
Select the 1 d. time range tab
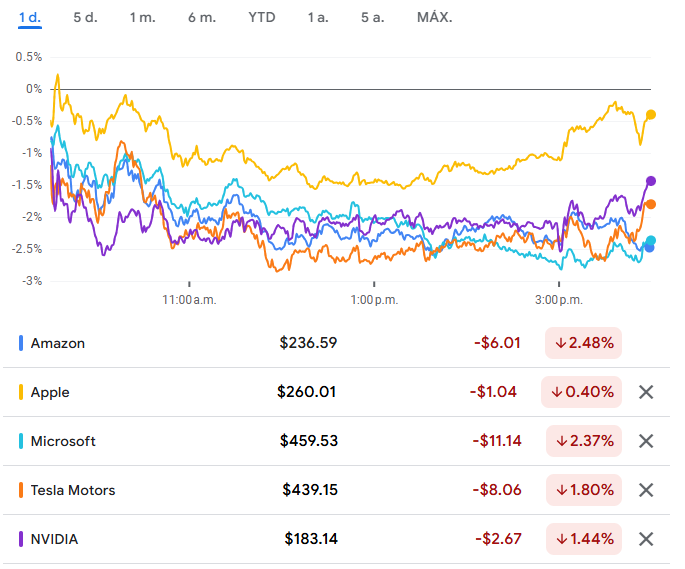[x=29, y=17]
